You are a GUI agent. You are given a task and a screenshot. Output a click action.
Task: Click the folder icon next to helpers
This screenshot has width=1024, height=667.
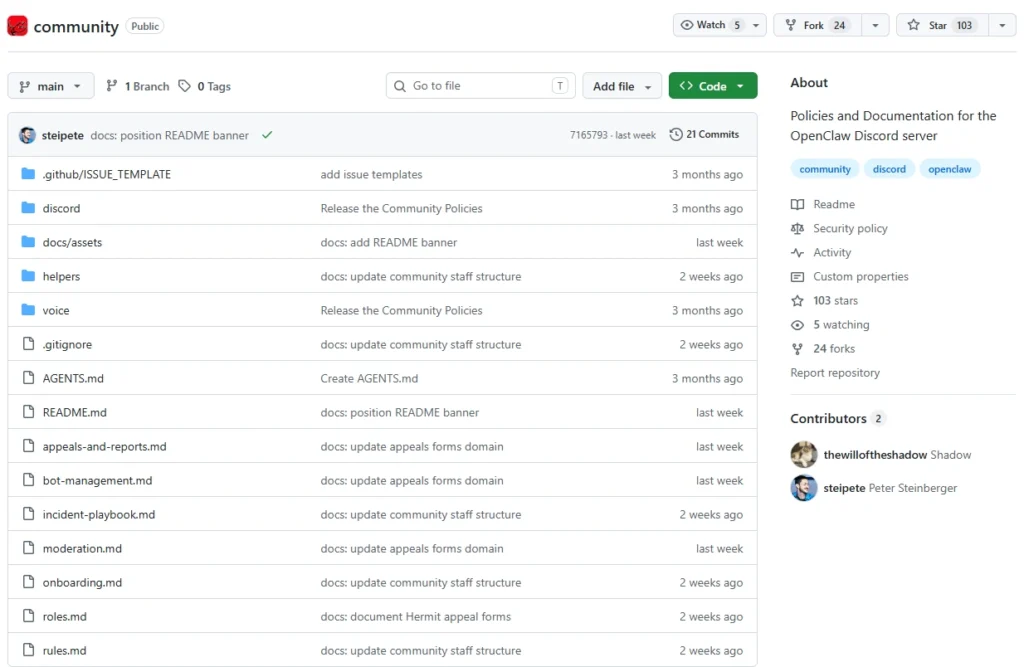(x=27, y=276)
